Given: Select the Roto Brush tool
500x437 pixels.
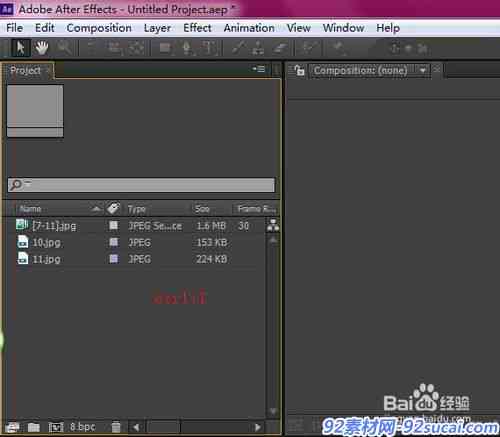Looking at the screenshot, I should pos(309,48).
